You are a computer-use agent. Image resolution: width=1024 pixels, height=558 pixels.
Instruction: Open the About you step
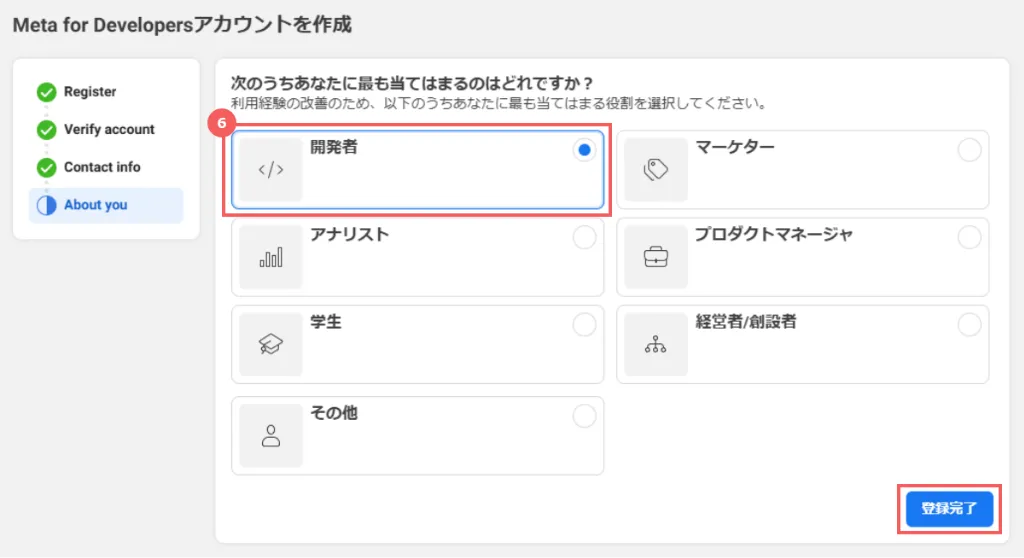106,205
